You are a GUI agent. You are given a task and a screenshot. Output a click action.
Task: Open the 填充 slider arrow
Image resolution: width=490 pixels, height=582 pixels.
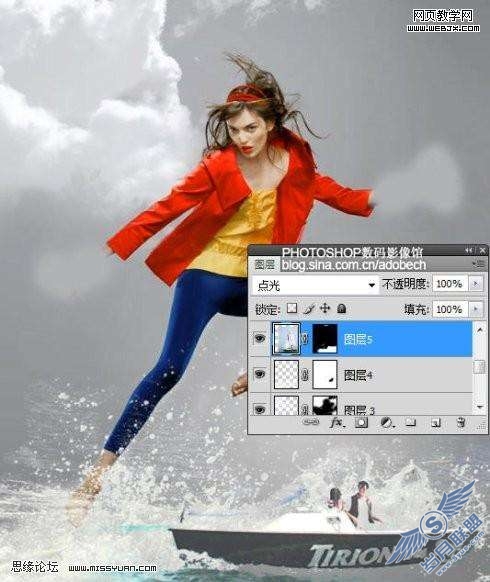pyautogui.click(x=476, y=309)
